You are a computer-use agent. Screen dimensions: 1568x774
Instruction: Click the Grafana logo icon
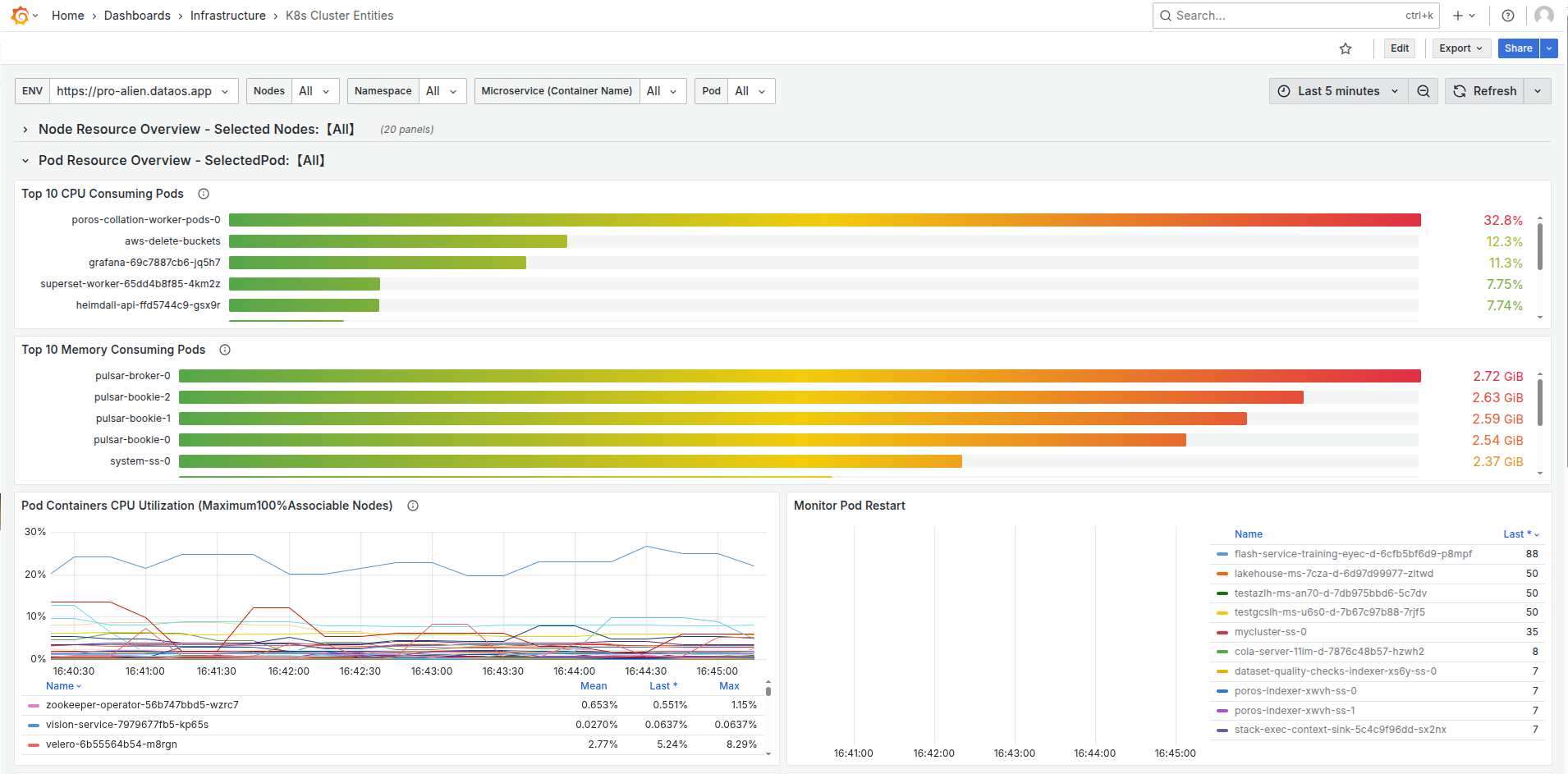click(x=20, y=16)
